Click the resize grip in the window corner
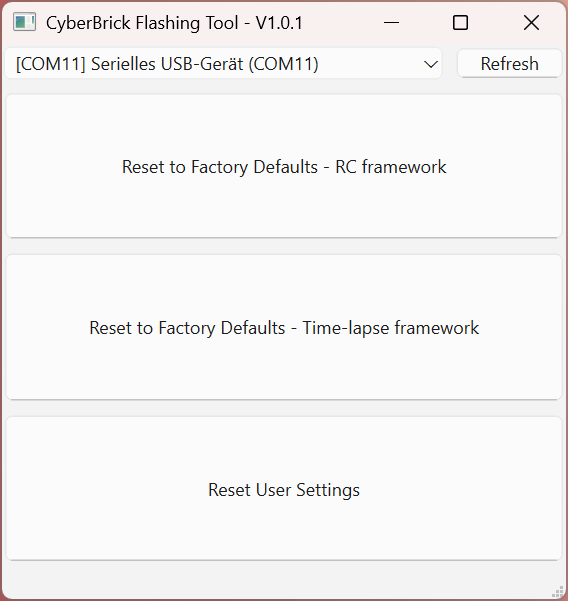 [x=560, y=592]
